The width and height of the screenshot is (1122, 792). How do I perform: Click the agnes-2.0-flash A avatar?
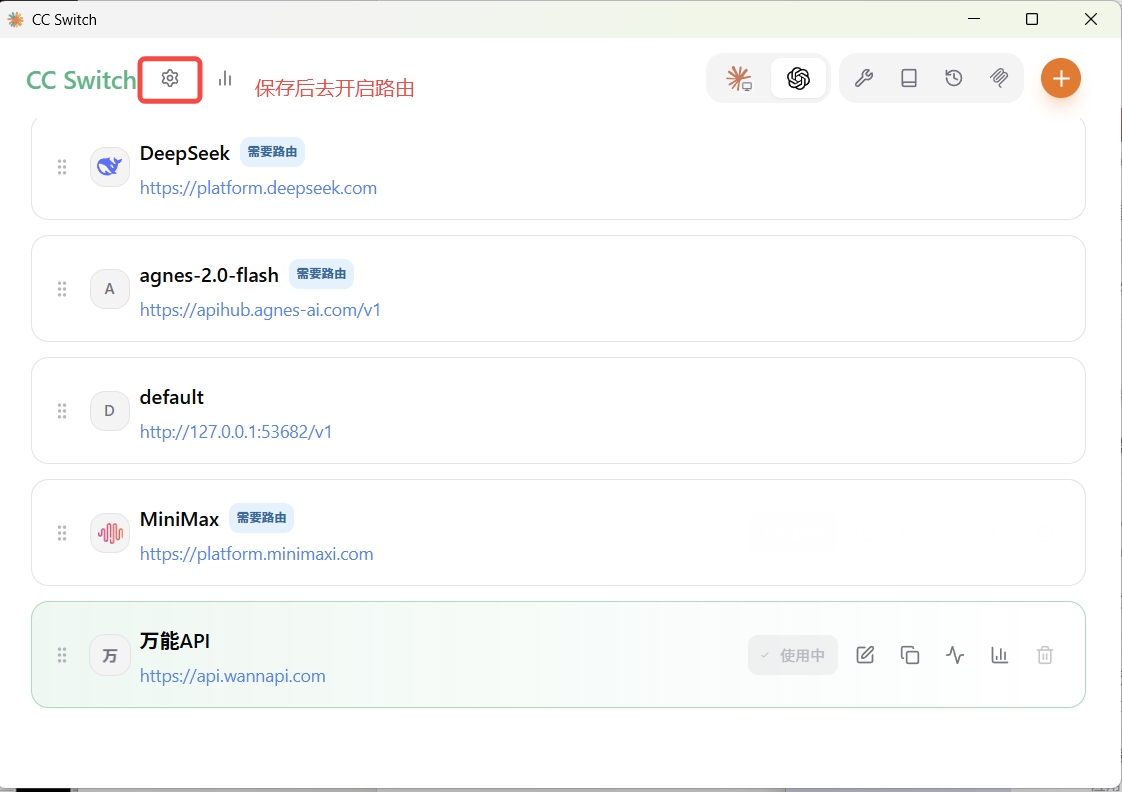click(109, 289)
